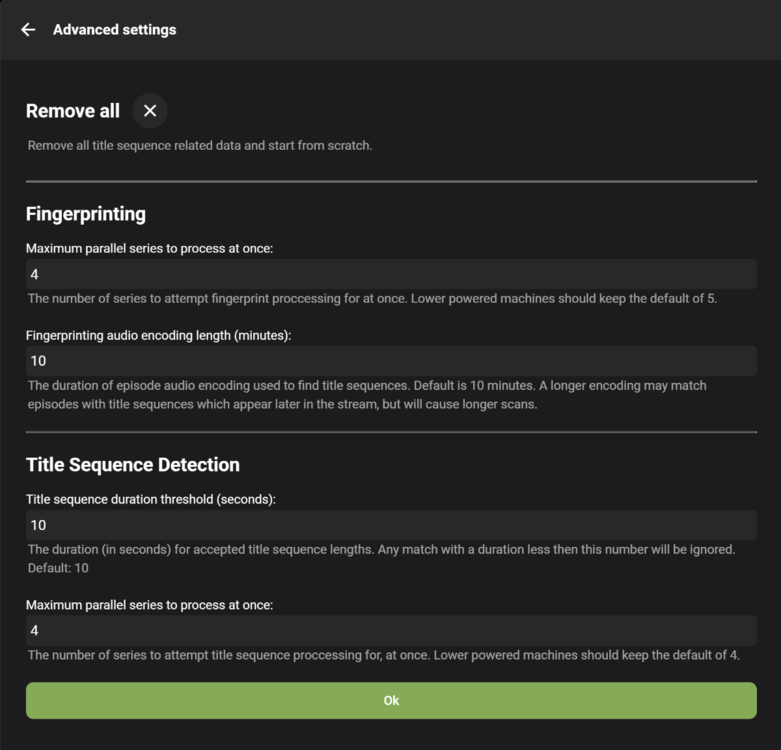Click the Remove all heading
781x750 pixels.
coord(73,111)
